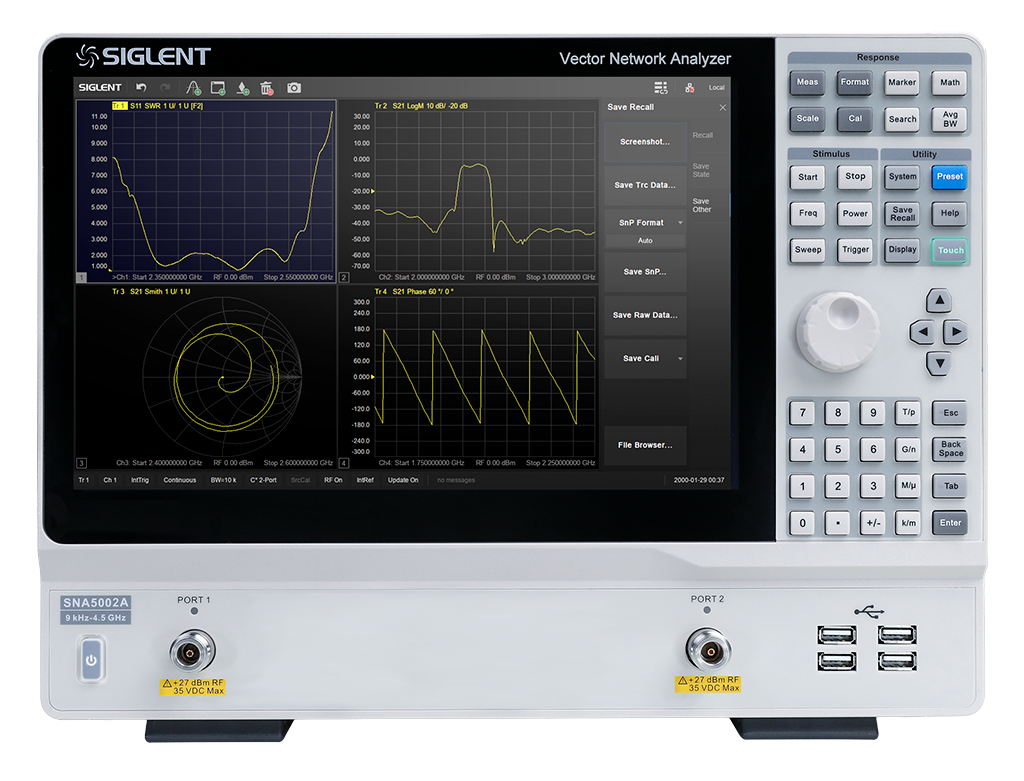Click the Sweep hardware key
1024x781 pixels.
pos(808,250)
